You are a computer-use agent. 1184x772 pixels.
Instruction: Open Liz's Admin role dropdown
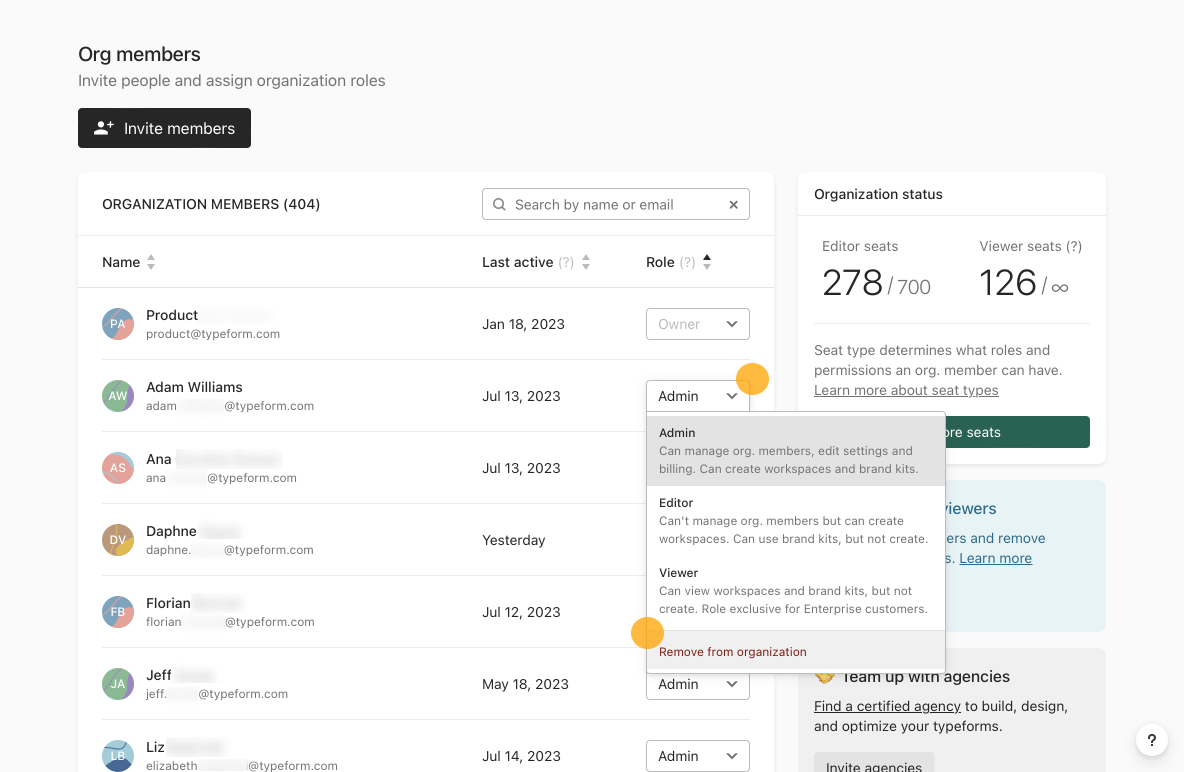click(x=698, y=756)
